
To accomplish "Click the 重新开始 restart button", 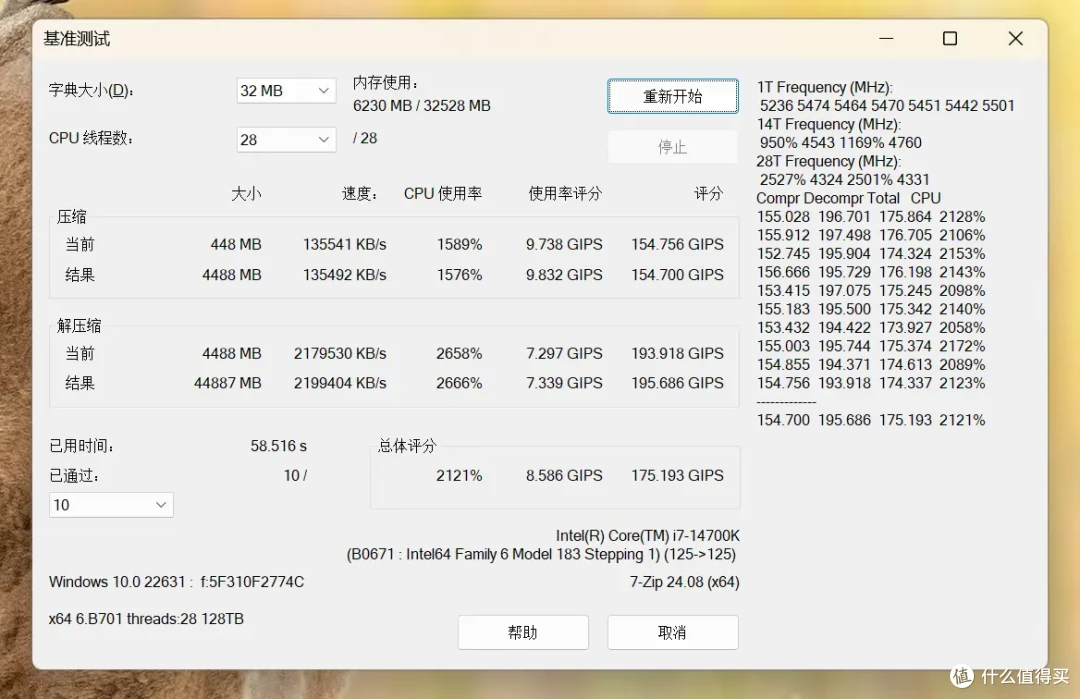I will point(672,96).
